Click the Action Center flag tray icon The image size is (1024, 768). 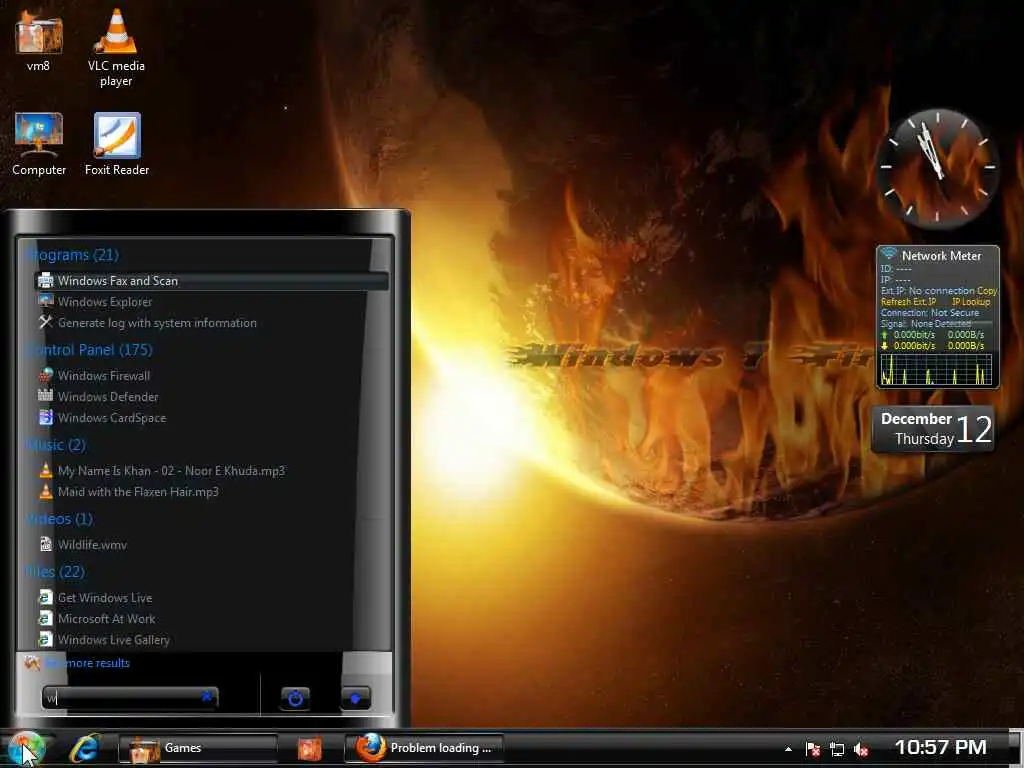click(x=813, y=749)
